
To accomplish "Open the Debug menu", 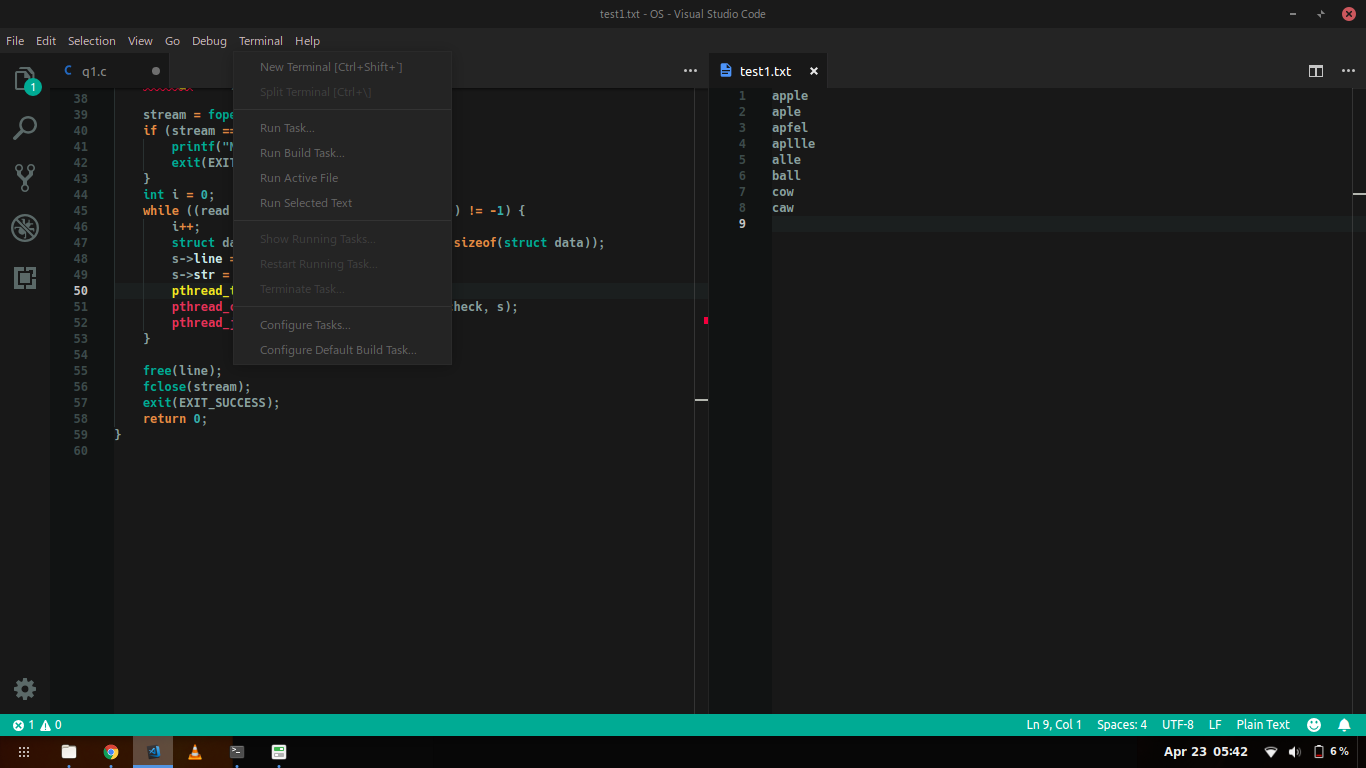I will click(x=209, y=41).
